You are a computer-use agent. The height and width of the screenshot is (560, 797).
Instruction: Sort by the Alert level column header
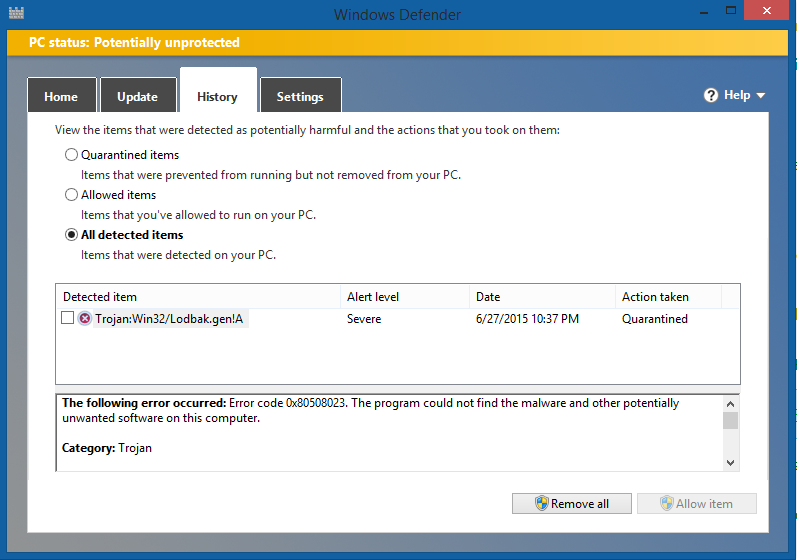(405, 297)
